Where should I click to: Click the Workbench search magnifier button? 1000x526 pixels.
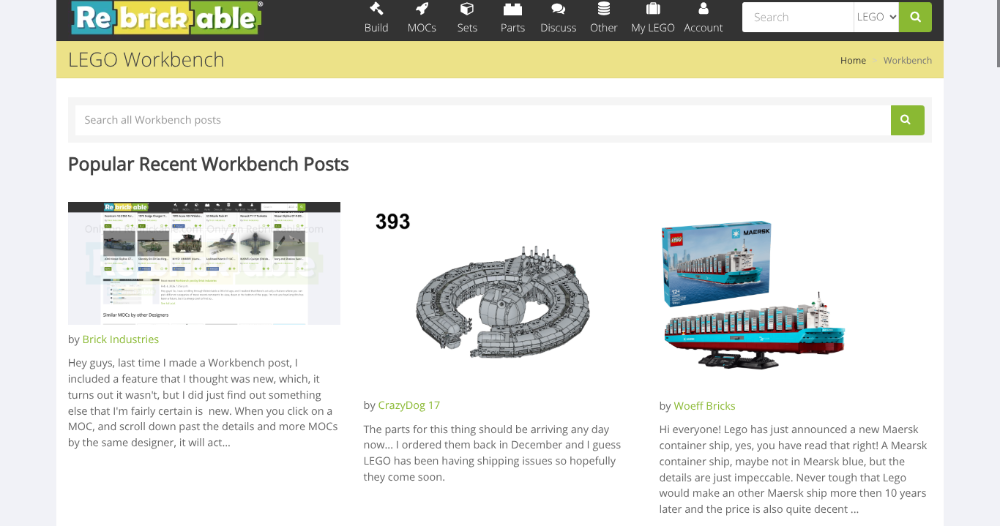click(x=907, y=120)
